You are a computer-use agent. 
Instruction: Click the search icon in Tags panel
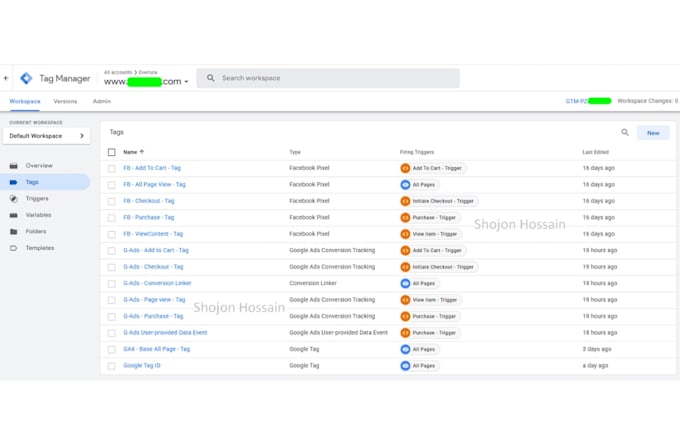tap(625, 132)
